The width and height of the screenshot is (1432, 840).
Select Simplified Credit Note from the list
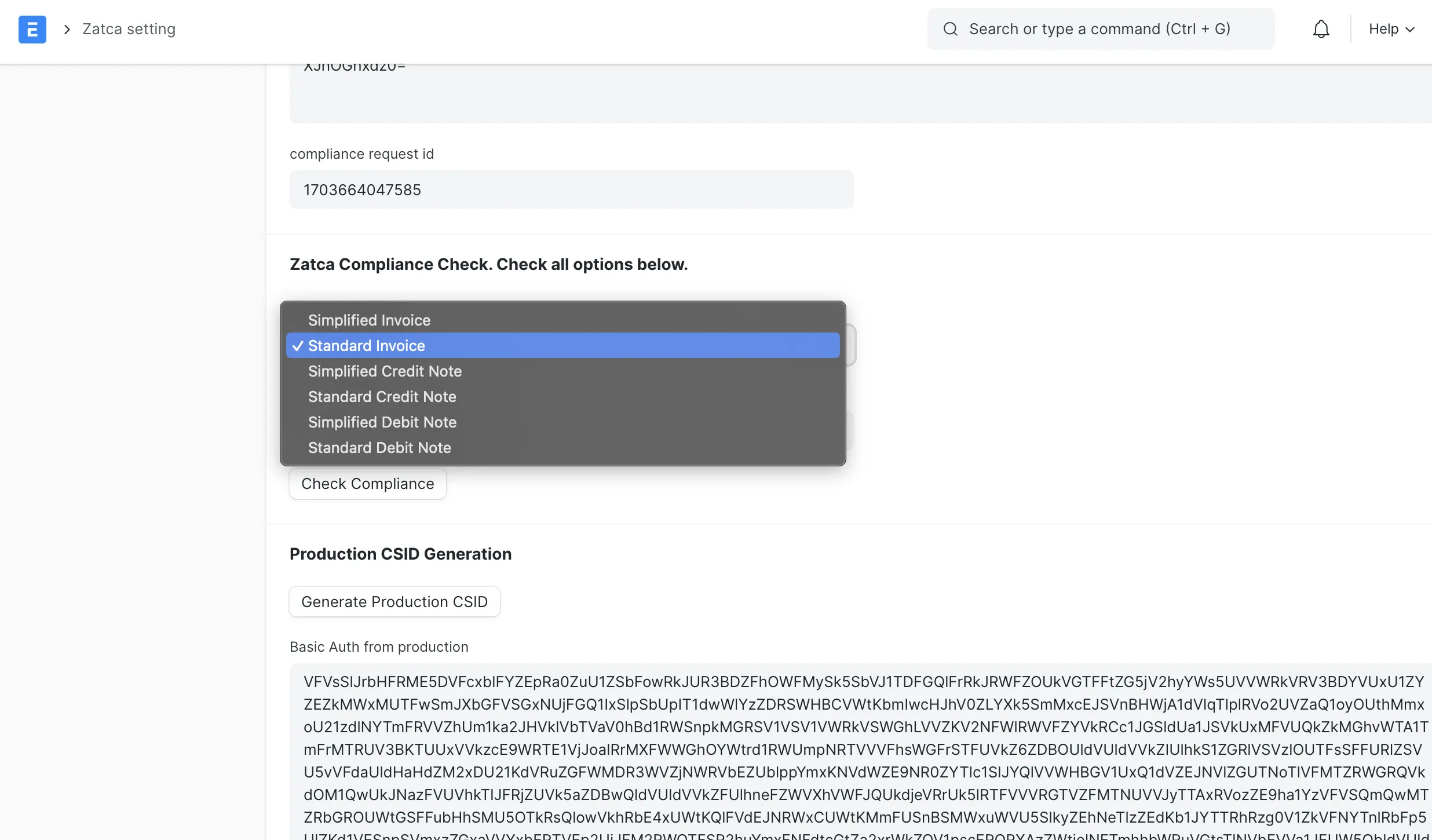(385, 371)
